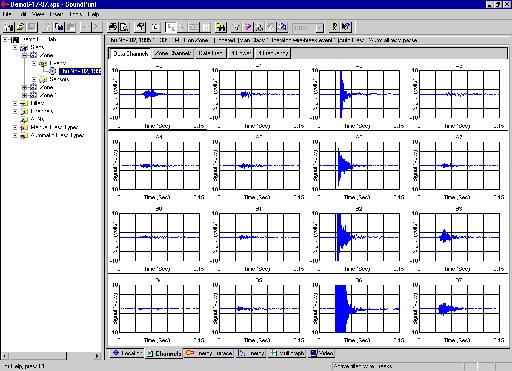Click the New document toolbar icon
This screenshot has width=512, height=371.
[x=9, y=27]
